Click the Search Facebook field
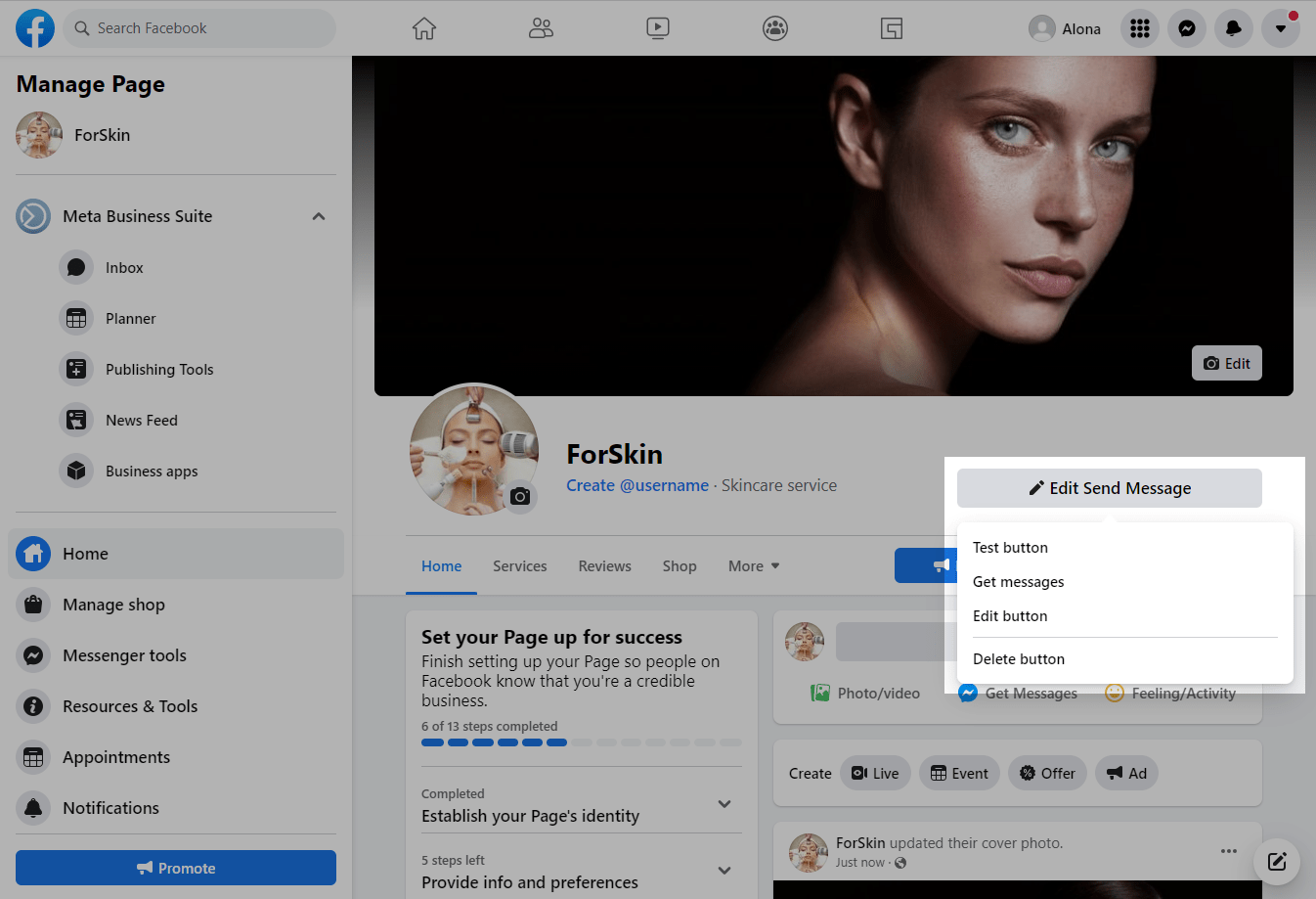Screen dimensions: 1316x899 click(200, 28)
